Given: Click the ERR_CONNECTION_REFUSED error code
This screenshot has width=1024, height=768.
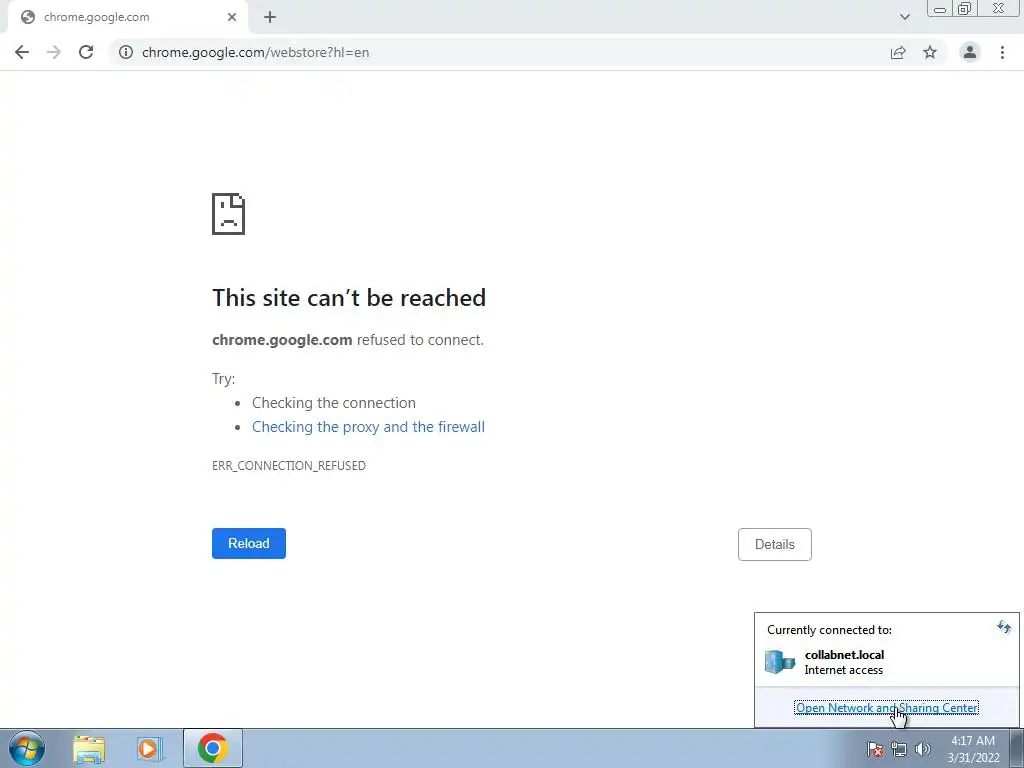Looking at the screenshot, I should click(289, 466).
